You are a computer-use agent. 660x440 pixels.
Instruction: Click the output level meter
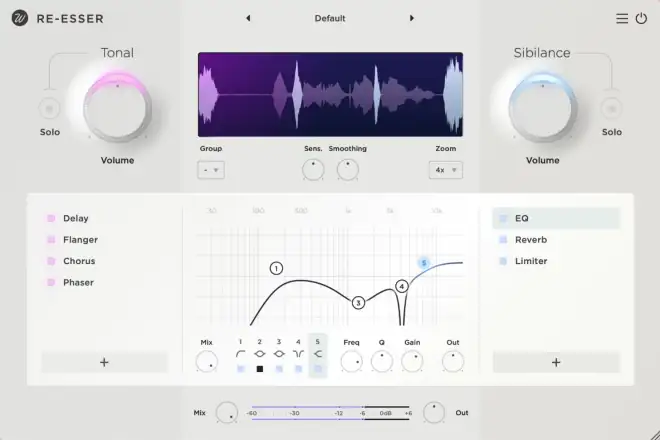330,413
